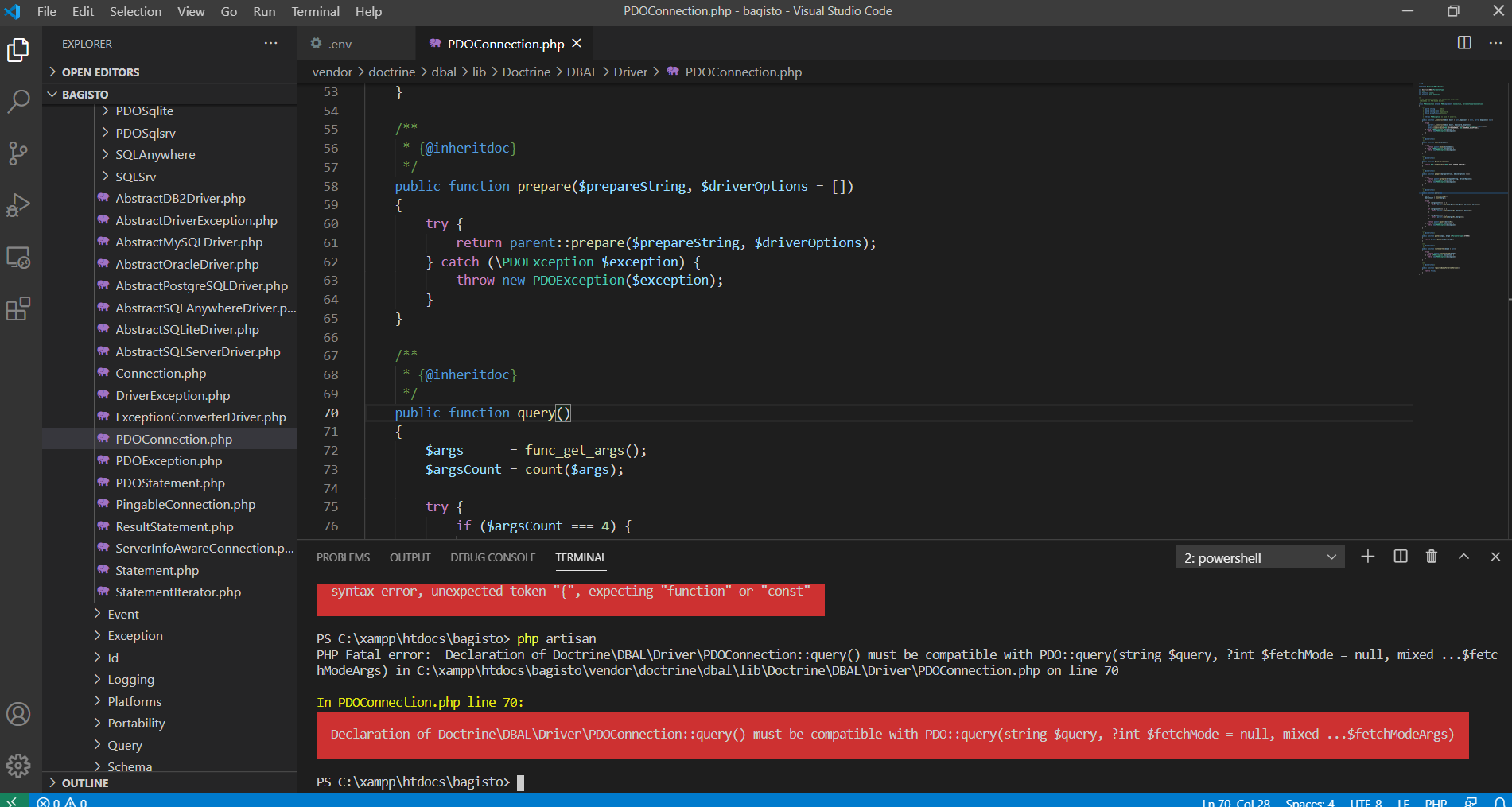1512x807 pixels.
Task: Switch to the Output panel tab
Action: 410,557
